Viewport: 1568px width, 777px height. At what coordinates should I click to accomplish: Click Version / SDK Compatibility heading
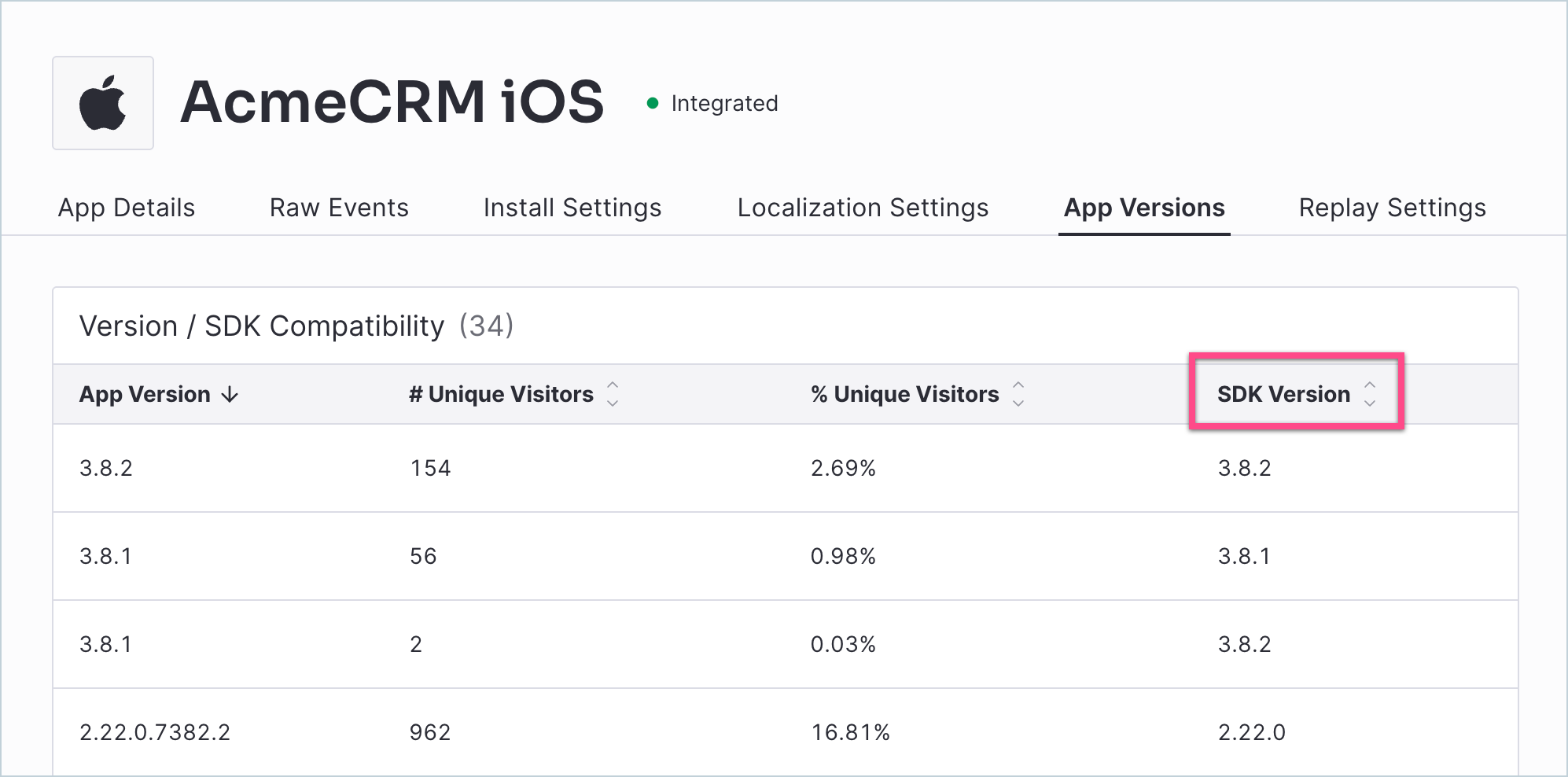tap(262, 326)
